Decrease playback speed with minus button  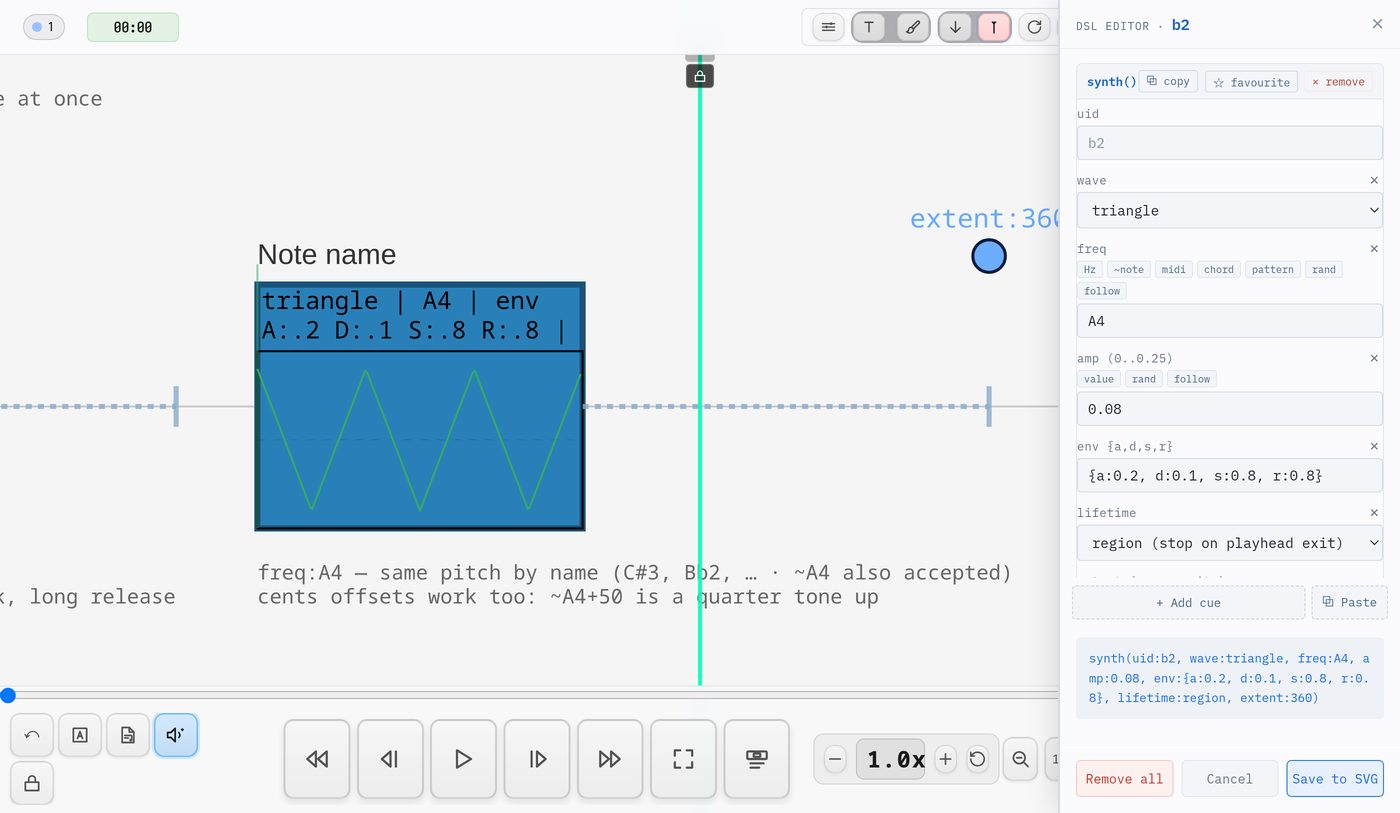coord(836,759)
